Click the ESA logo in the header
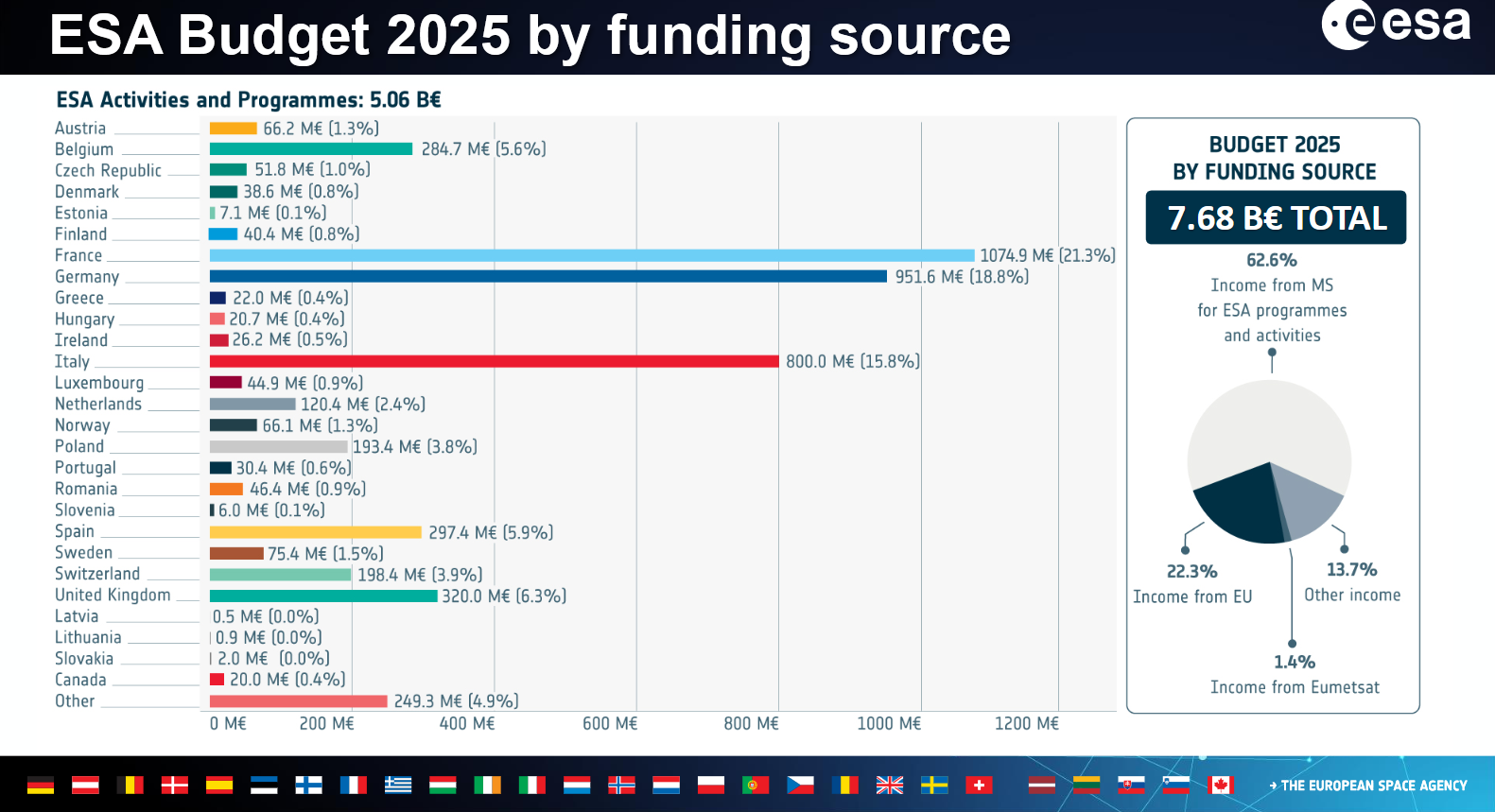 coord(1396,25)
